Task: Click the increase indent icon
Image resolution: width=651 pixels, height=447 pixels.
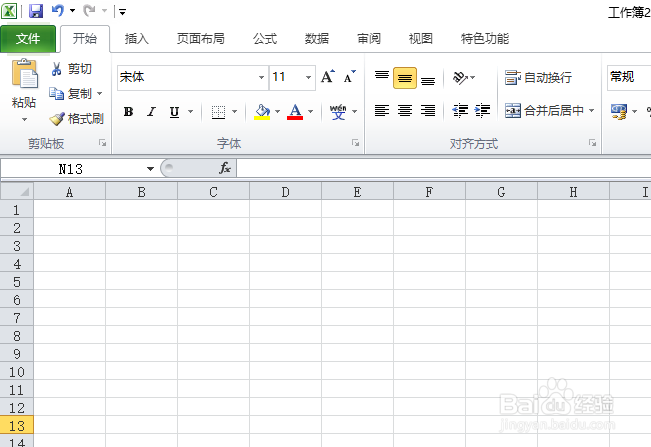Action: (482, 110)
